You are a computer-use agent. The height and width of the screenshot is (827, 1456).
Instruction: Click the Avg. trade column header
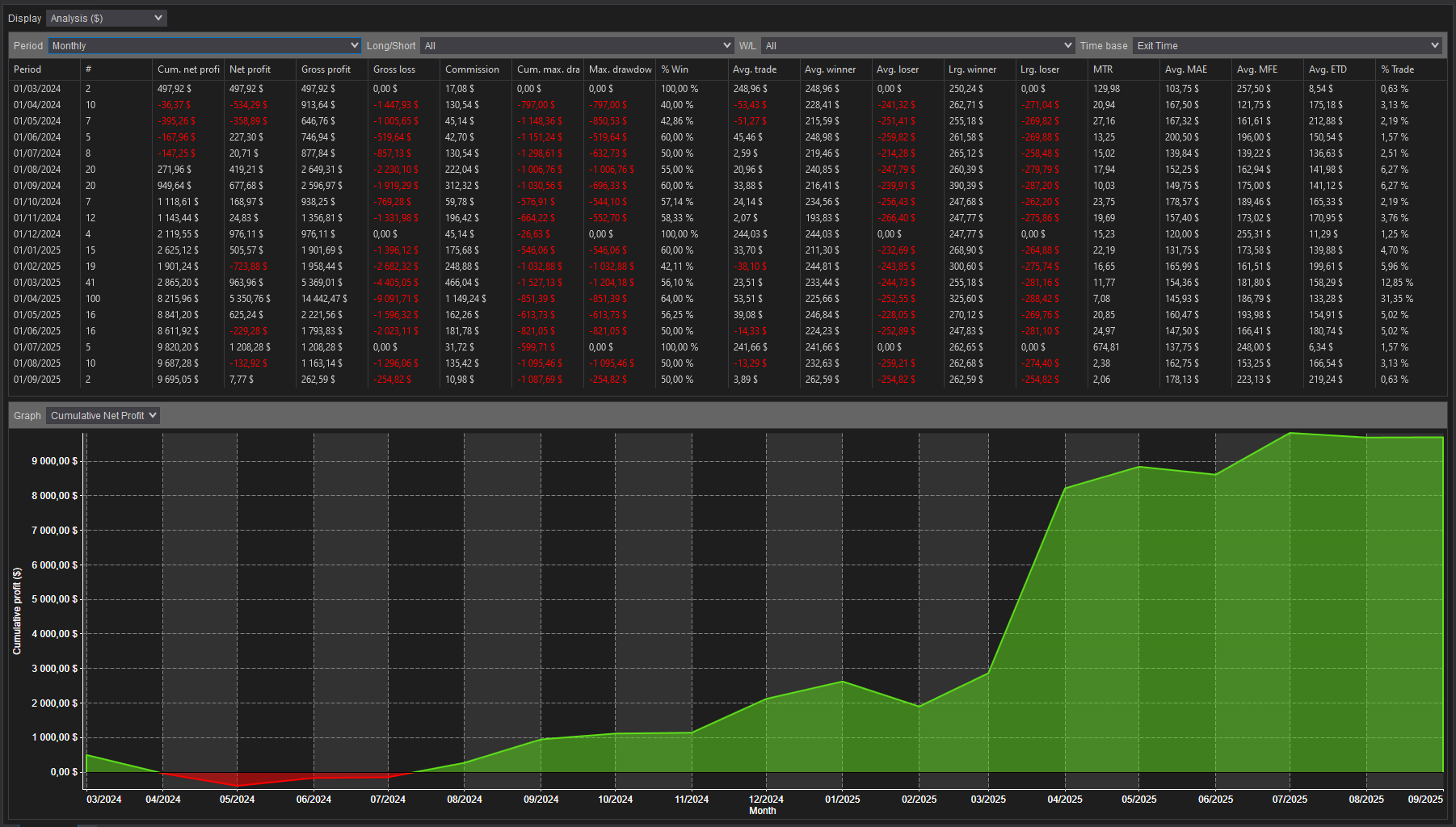click(x=763, y=69)
